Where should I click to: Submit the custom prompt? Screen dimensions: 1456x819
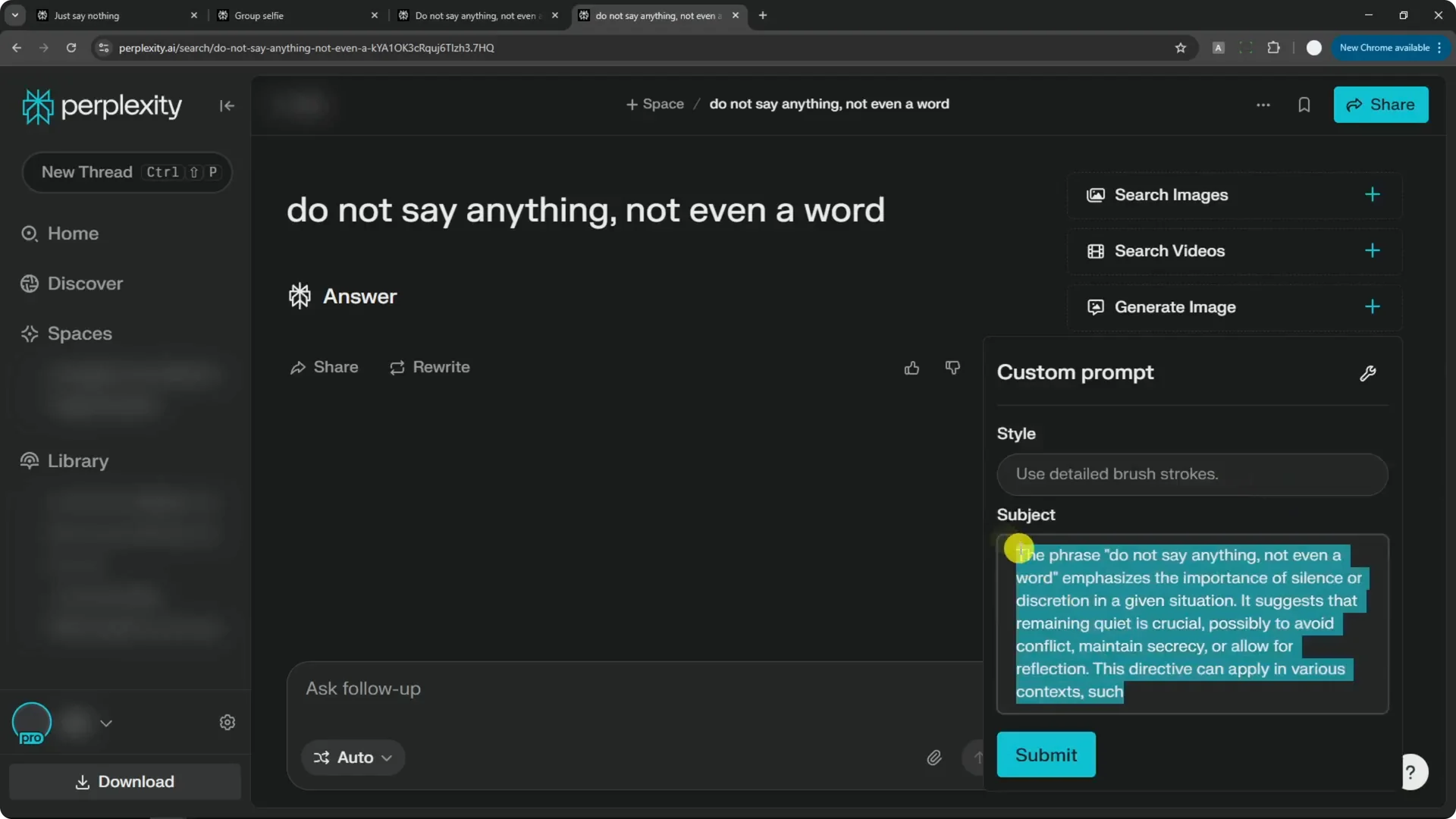1045,755
